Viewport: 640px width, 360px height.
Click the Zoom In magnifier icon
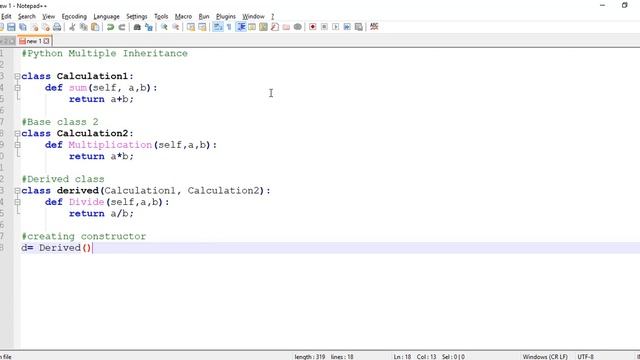click(x=164, y=27)
